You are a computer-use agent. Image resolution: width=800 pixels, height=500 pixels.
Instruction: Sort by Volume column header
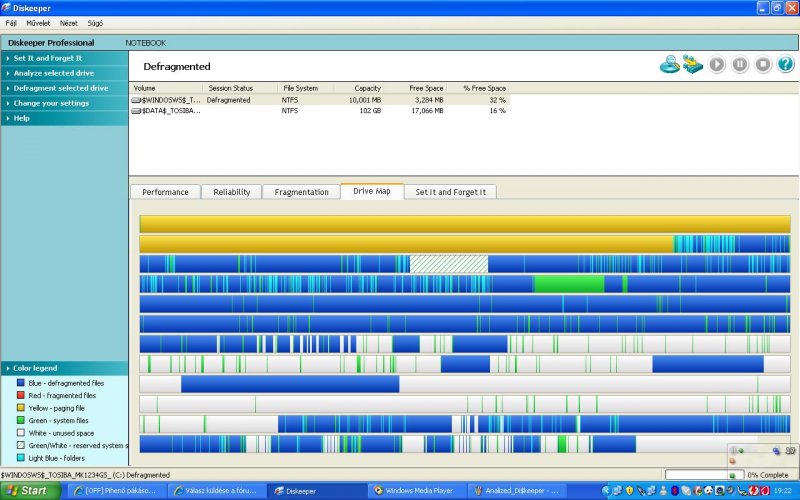[x=166, y=88]
